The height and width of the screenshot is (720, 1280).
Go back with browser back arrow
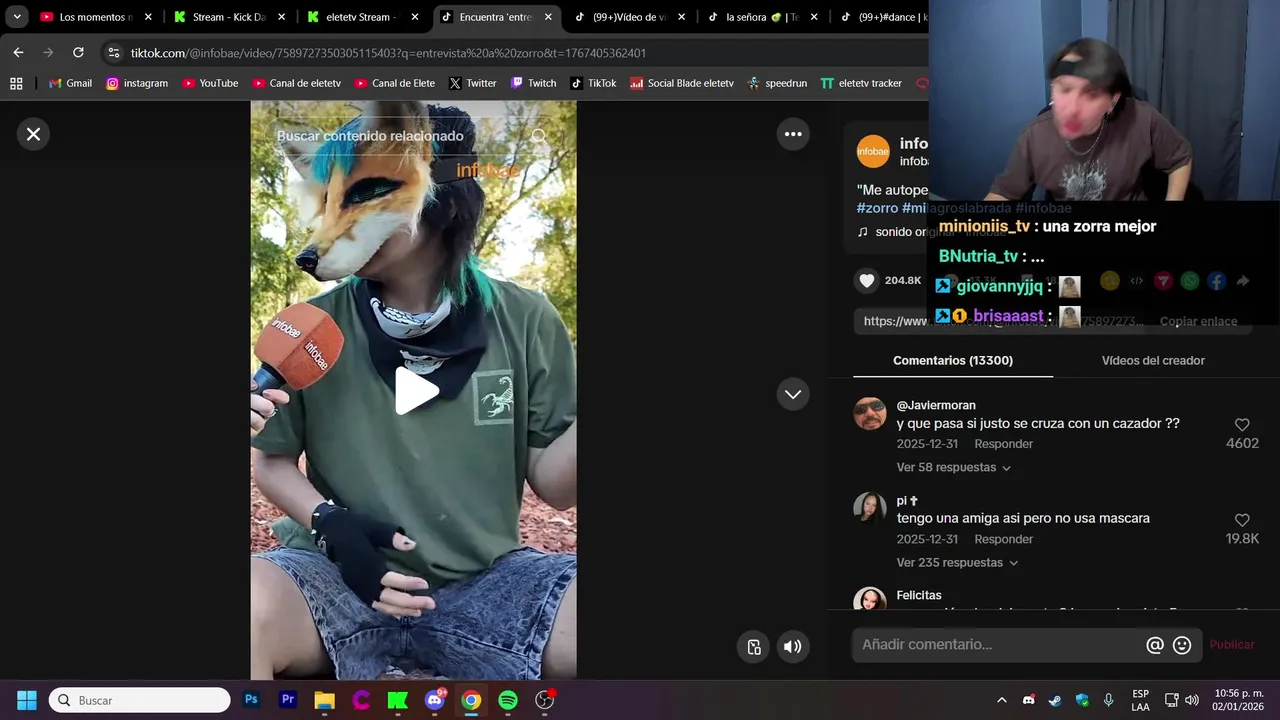[18, 53]
